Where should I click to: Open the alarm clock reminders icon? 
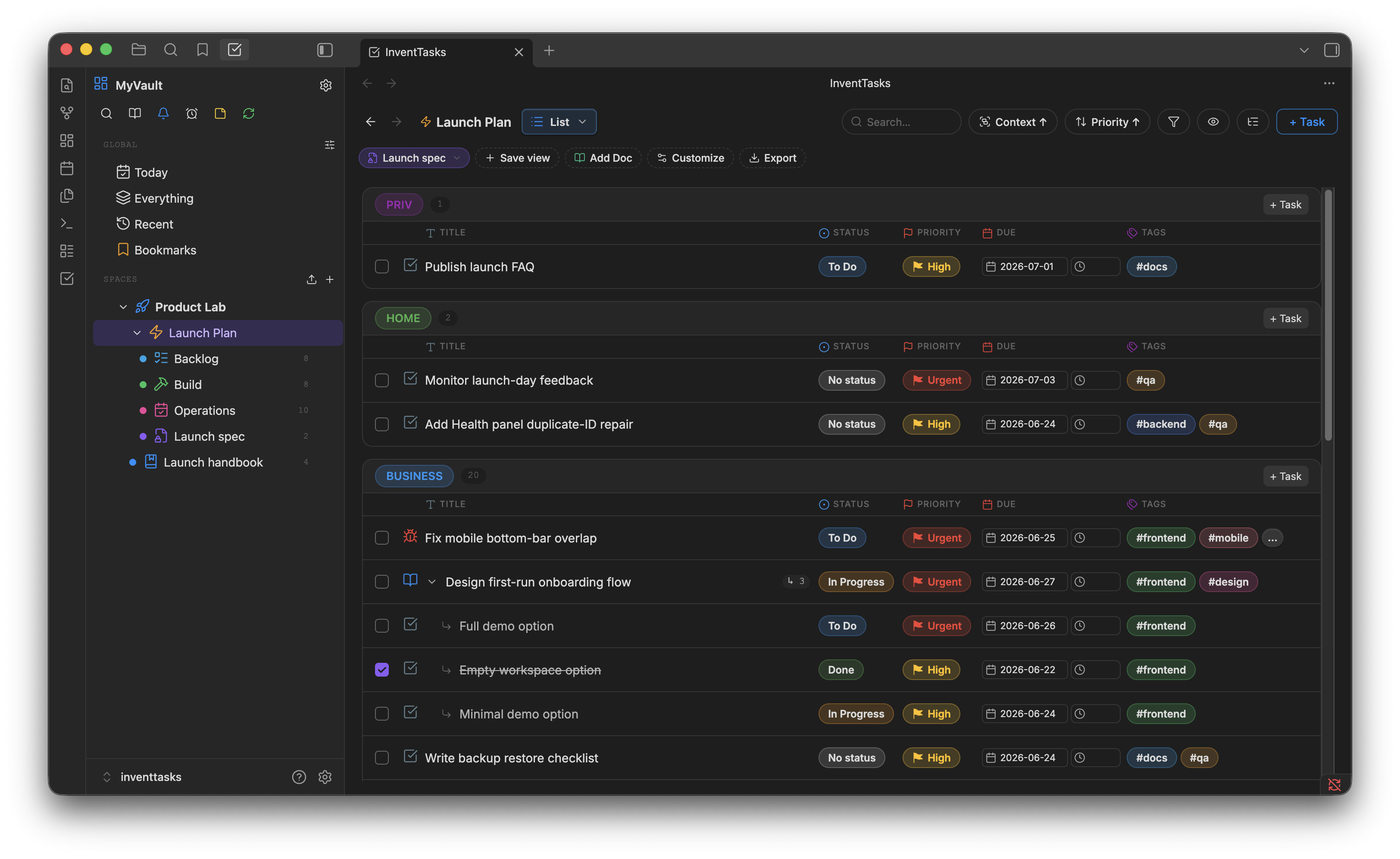pyautogui.click(x=191, y=113)
